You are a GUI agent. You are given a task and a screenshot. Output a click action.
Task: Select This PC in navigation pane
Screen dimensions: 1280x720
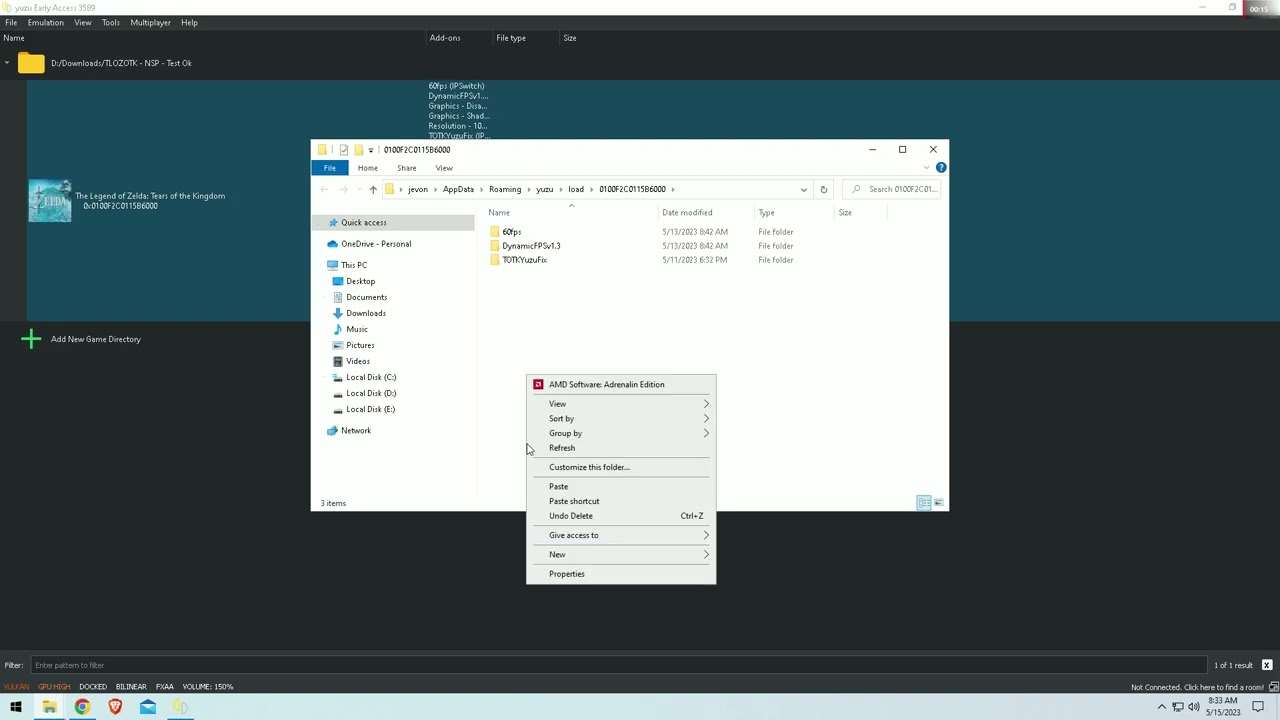354,265
